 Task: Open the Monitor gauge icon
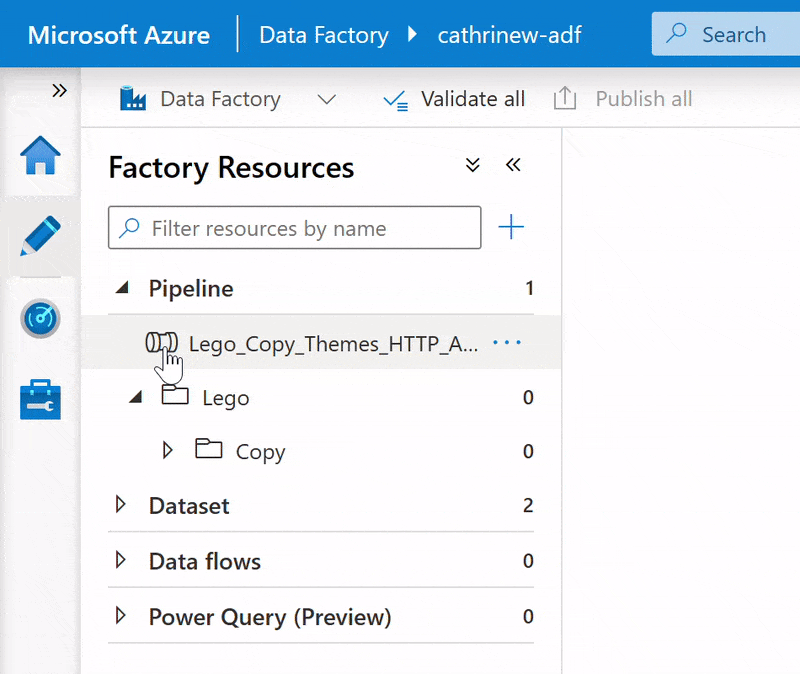40,319
